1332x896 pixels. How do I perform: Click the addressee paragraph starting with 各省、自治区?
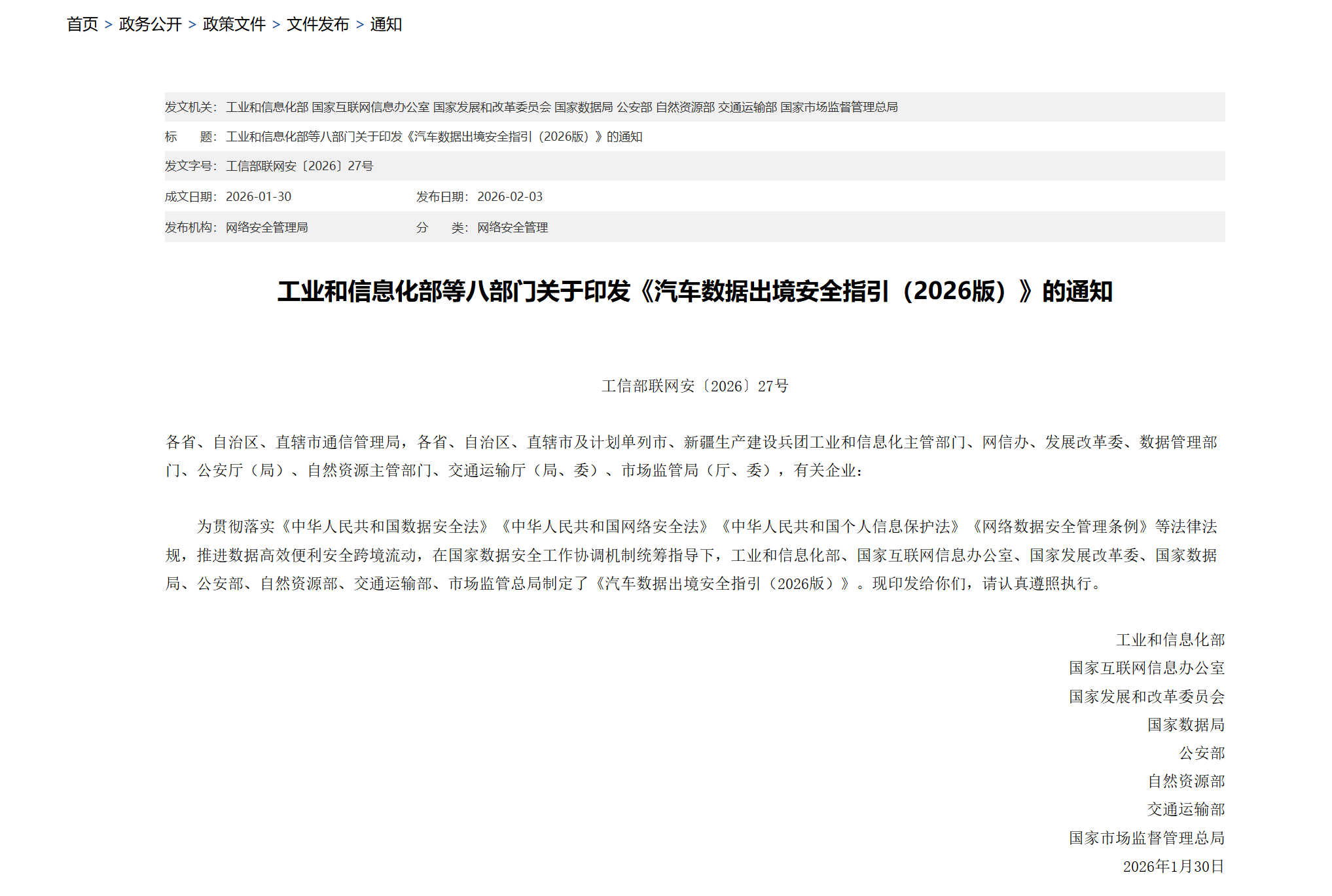coord(691,456)
